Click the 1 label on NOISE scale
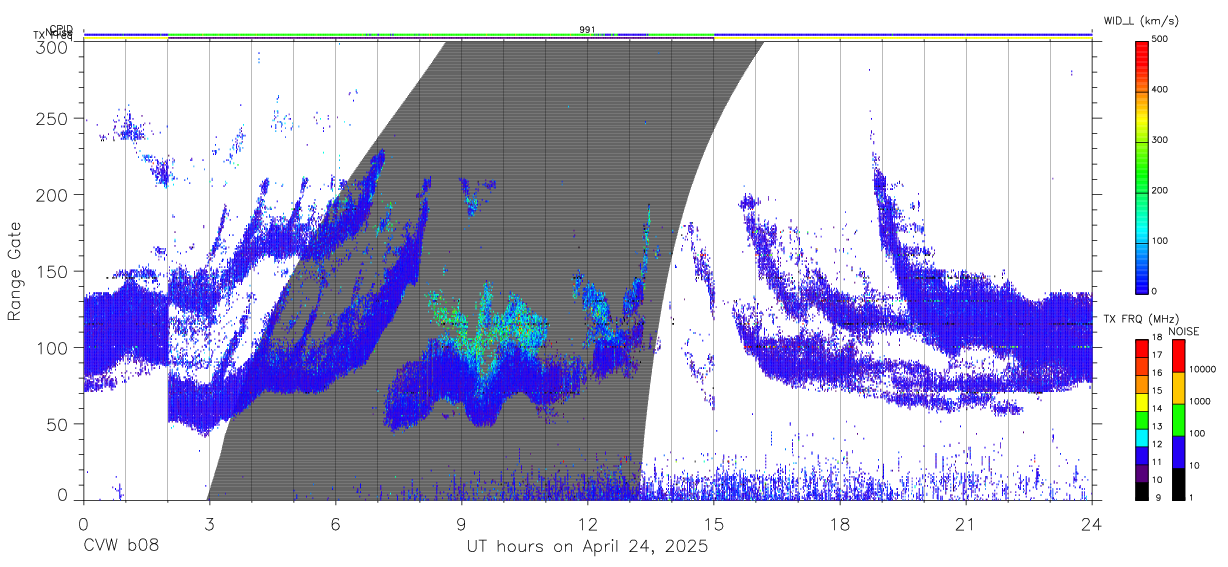 tap(1193, 497)
